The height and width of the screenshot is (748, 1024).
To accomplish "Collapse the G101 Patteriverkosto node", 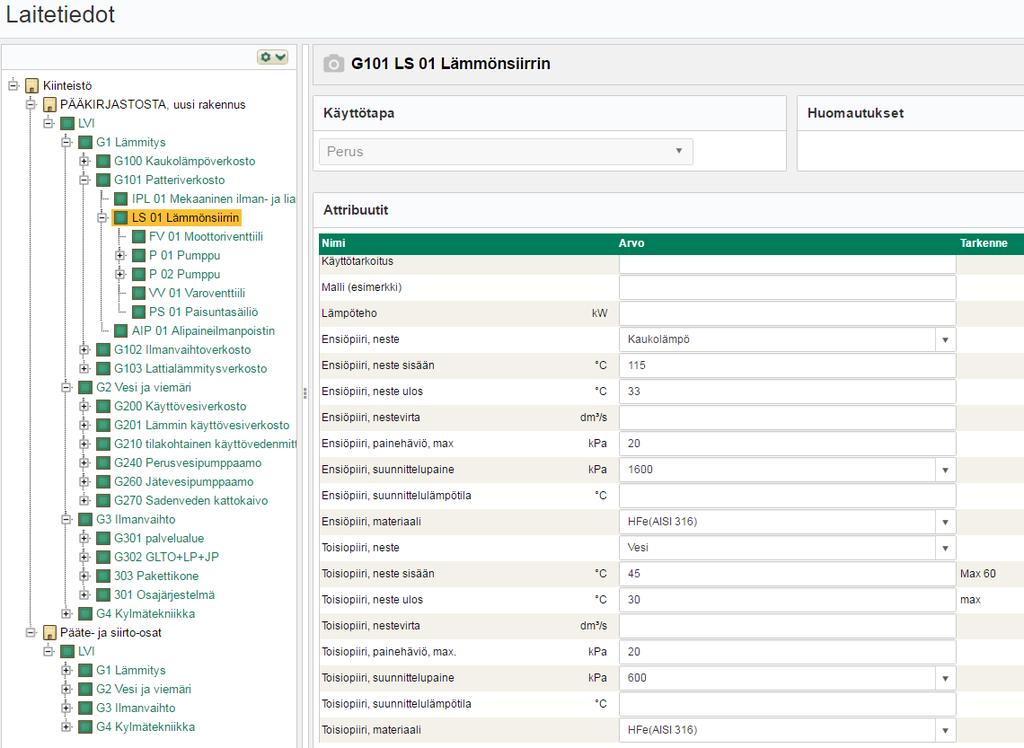I will pos(84,180).
